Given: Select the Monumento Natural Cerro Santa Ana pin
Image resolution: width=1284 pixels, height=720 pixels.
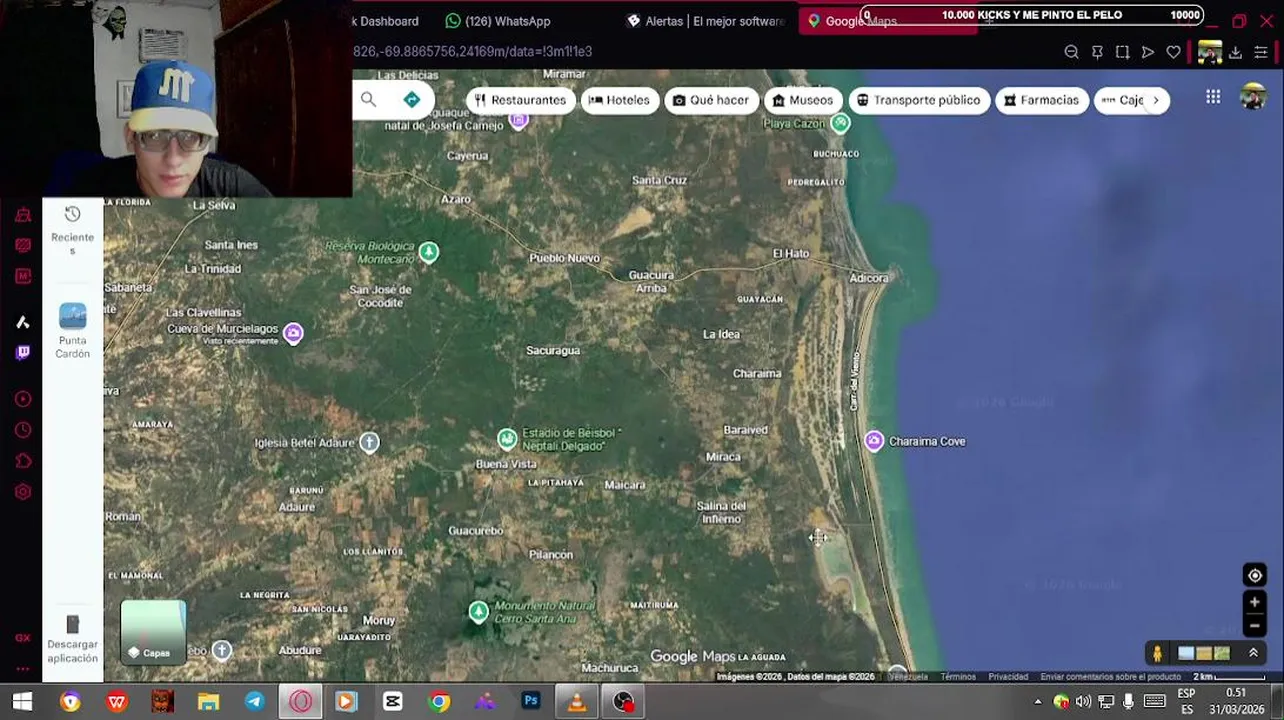Looking at the screenshot, I should click(x=478, y=611).
